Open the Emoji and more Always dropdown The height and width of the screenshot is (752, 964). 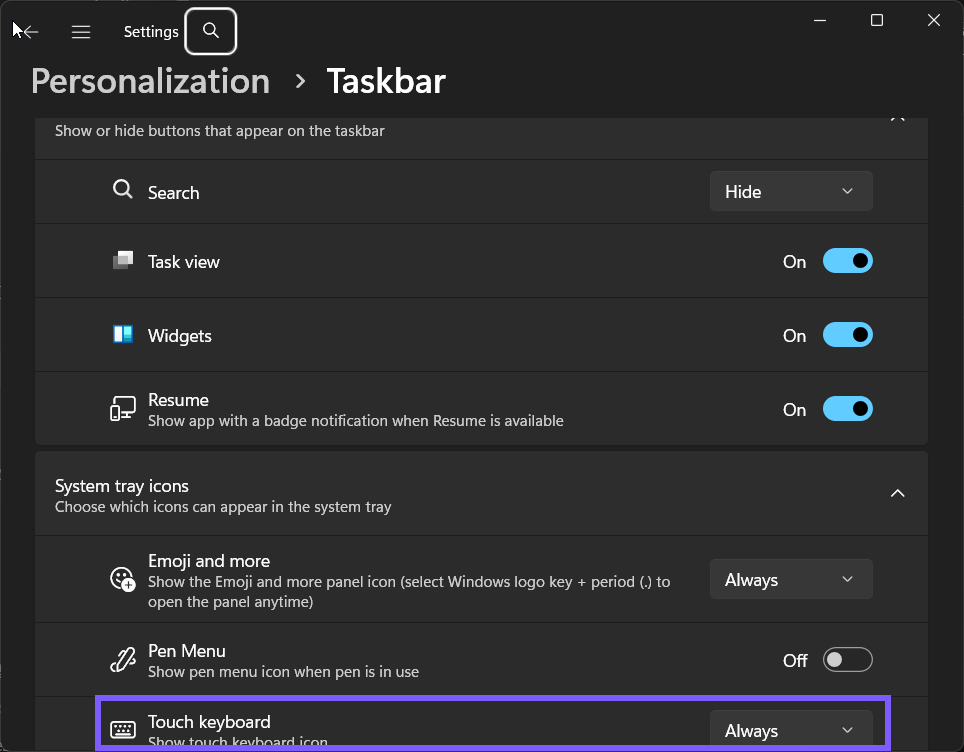click(791, 579)
